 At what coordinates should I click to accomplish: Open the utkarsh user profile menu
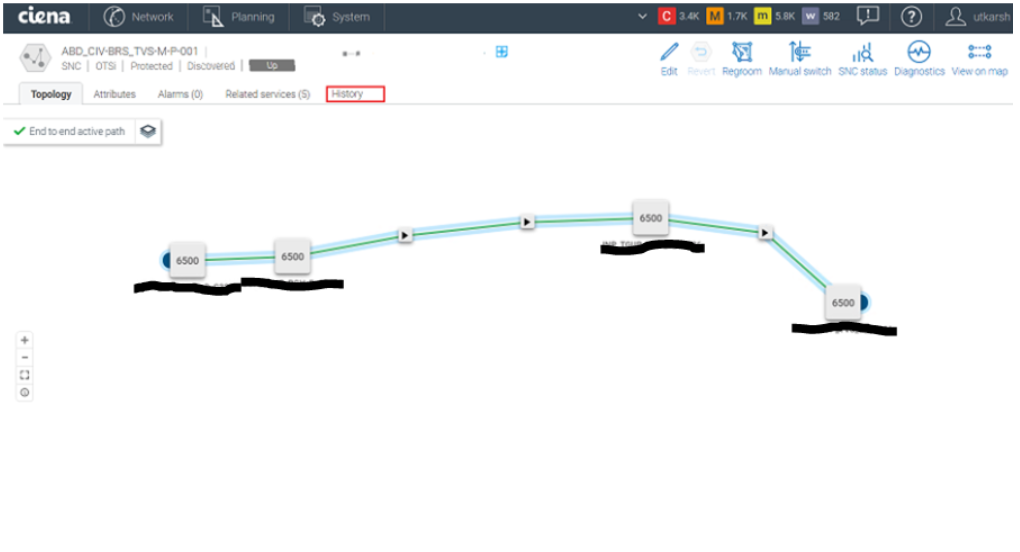tap(978, 17)
